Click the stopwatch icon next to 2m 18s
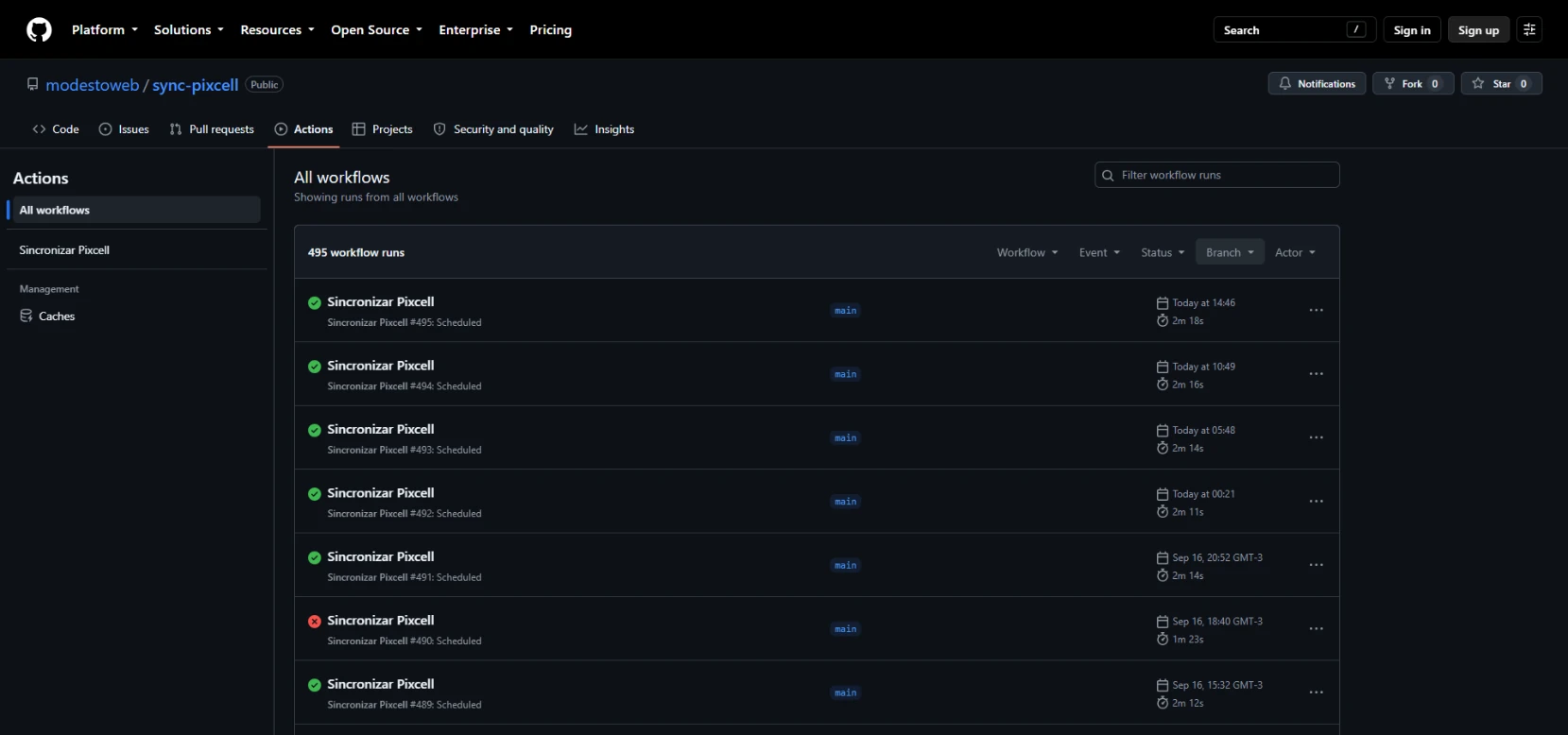The width and height of the screenshot is (1568, 735). [x=1163, y=321]
